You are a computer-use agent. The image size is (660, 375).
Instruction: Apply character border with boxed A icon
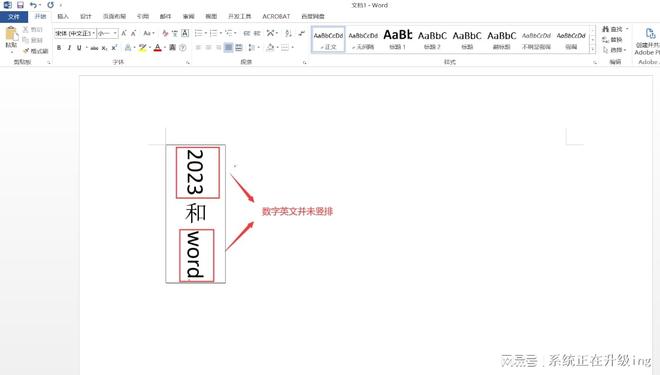[185, 33]
